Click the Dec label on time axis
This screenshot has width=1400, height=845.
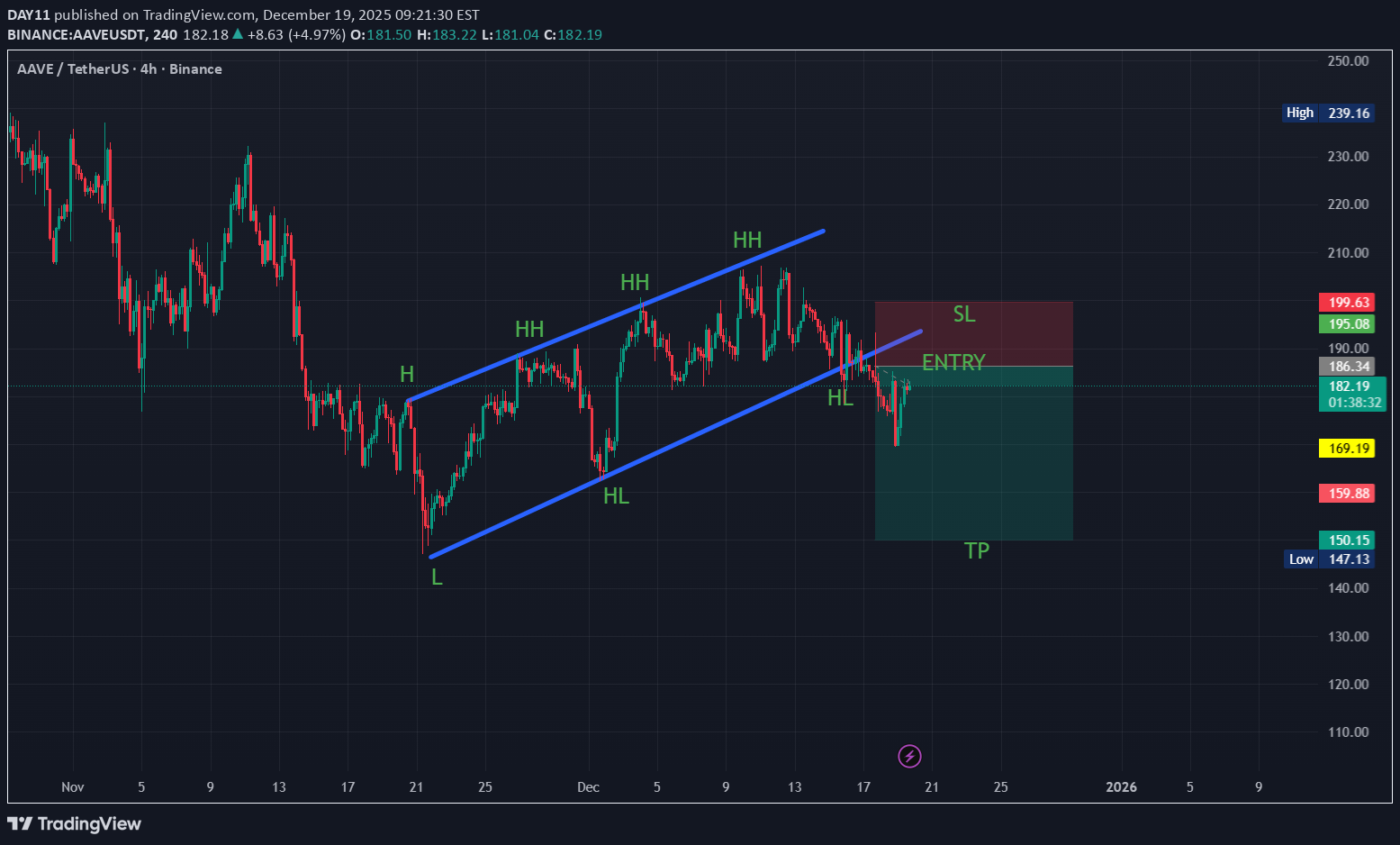pos(588,787)
